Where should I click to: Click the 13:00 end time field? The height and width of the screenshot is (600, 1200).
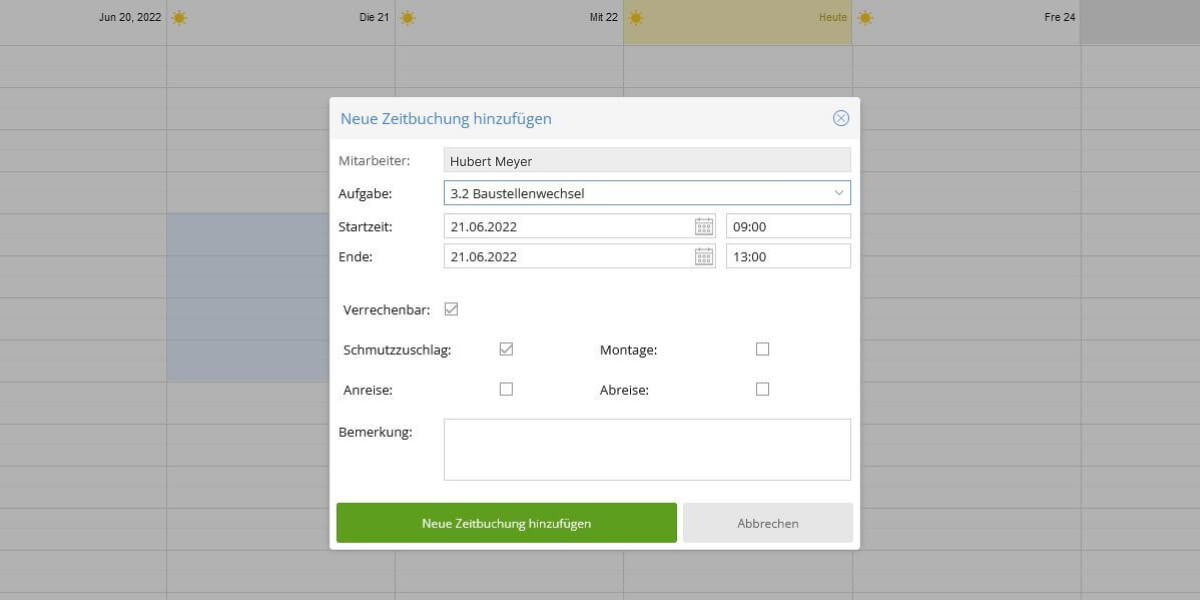(x=788, y=256)
